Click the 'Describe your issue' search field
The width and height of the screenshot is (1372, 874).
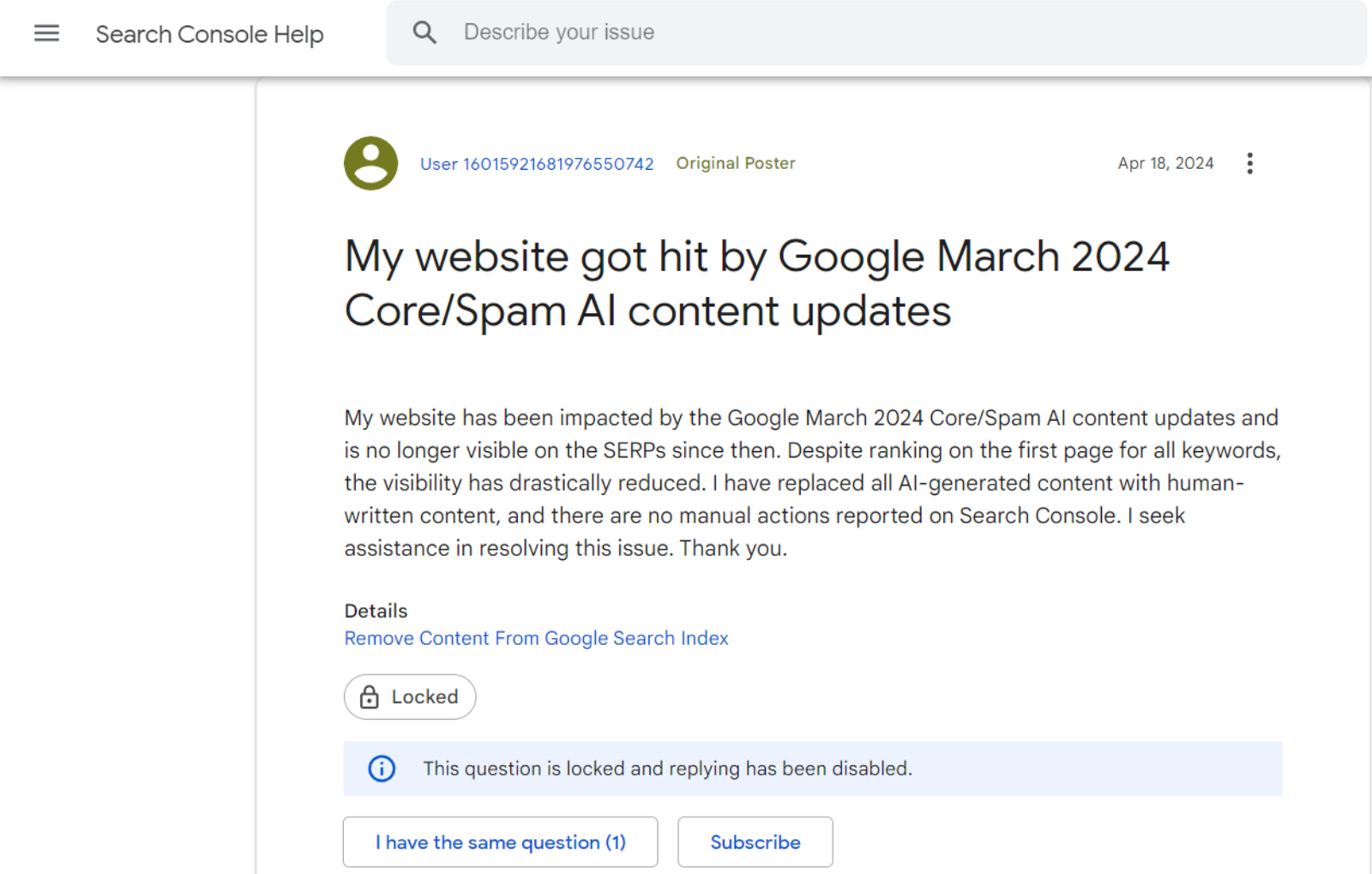point(876,33)
